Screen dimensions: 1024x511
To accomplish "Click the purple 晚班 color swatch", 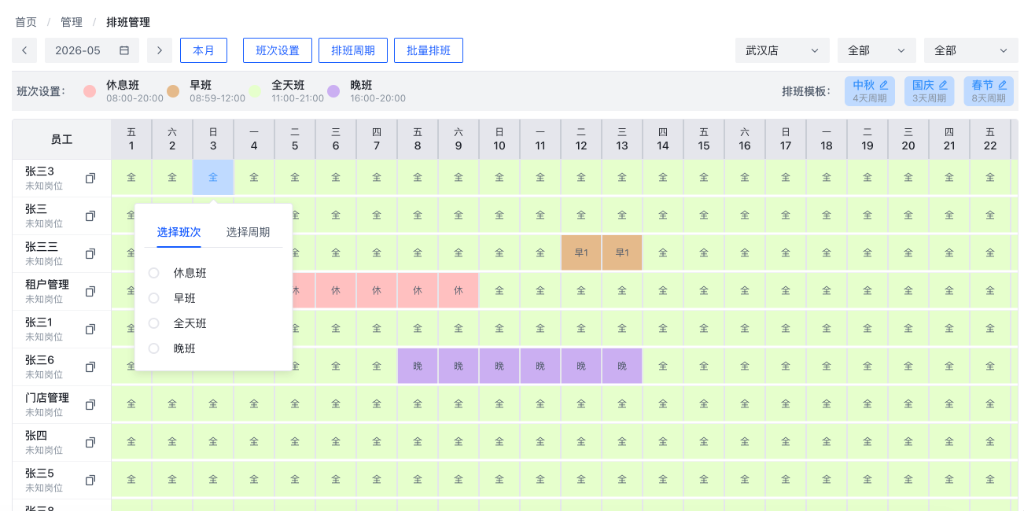I will coord(334,91).
